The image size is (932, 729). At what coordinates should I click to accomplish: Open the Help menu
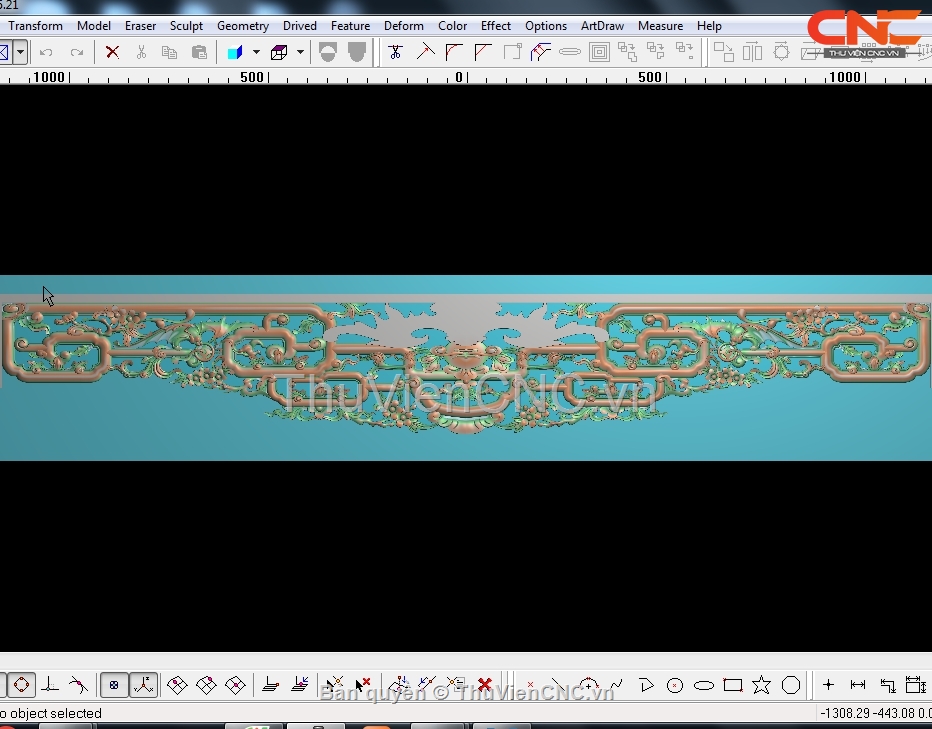[709, 26]
